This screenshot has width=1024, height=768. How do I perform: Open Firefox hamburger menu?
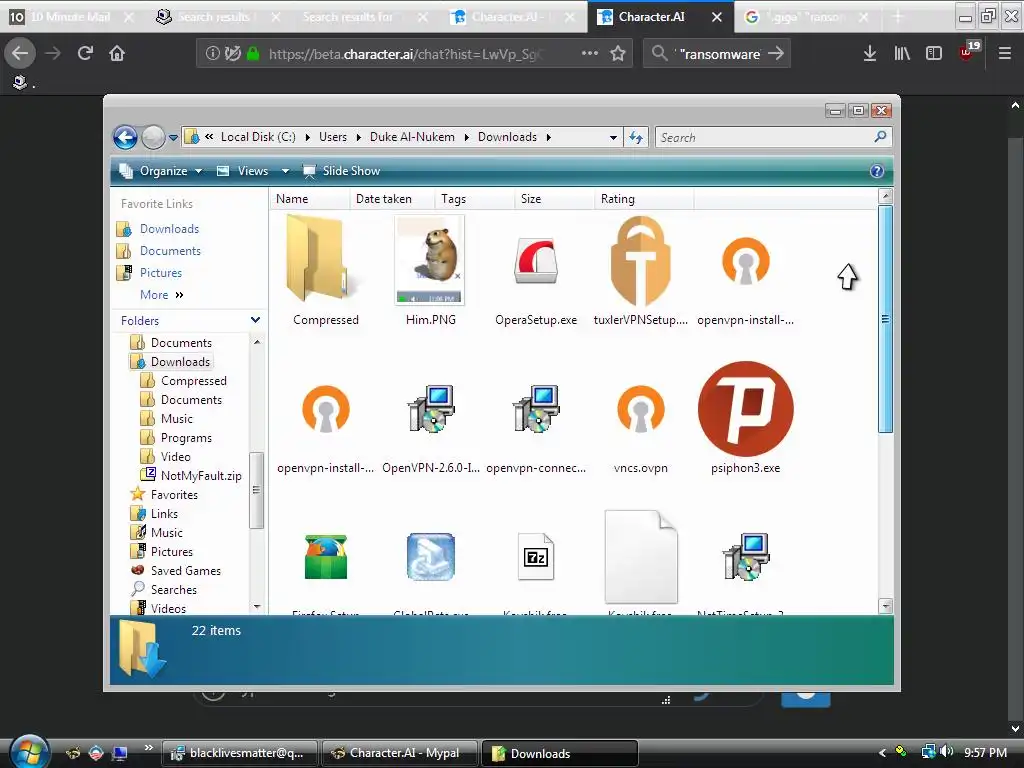coord(1005,54)
